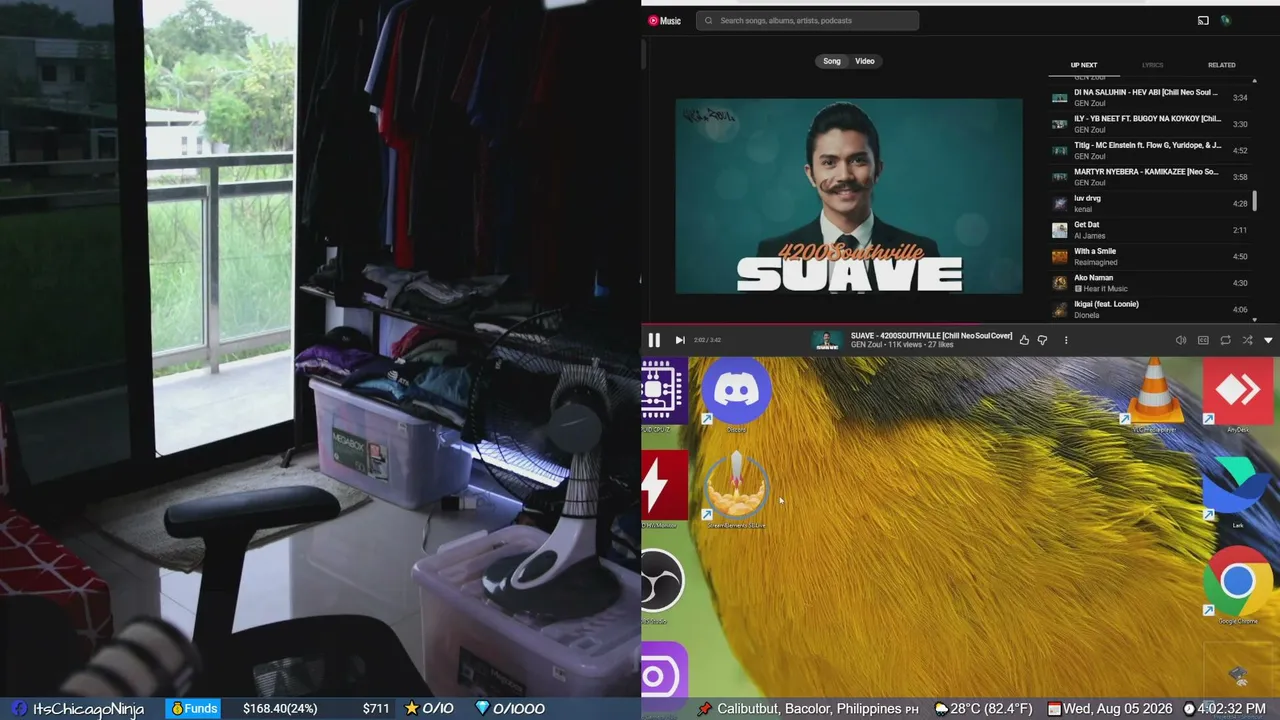This screenshot has height=720, width=1280.
Task: Switch to Song mode
Action: click(832, 61)
